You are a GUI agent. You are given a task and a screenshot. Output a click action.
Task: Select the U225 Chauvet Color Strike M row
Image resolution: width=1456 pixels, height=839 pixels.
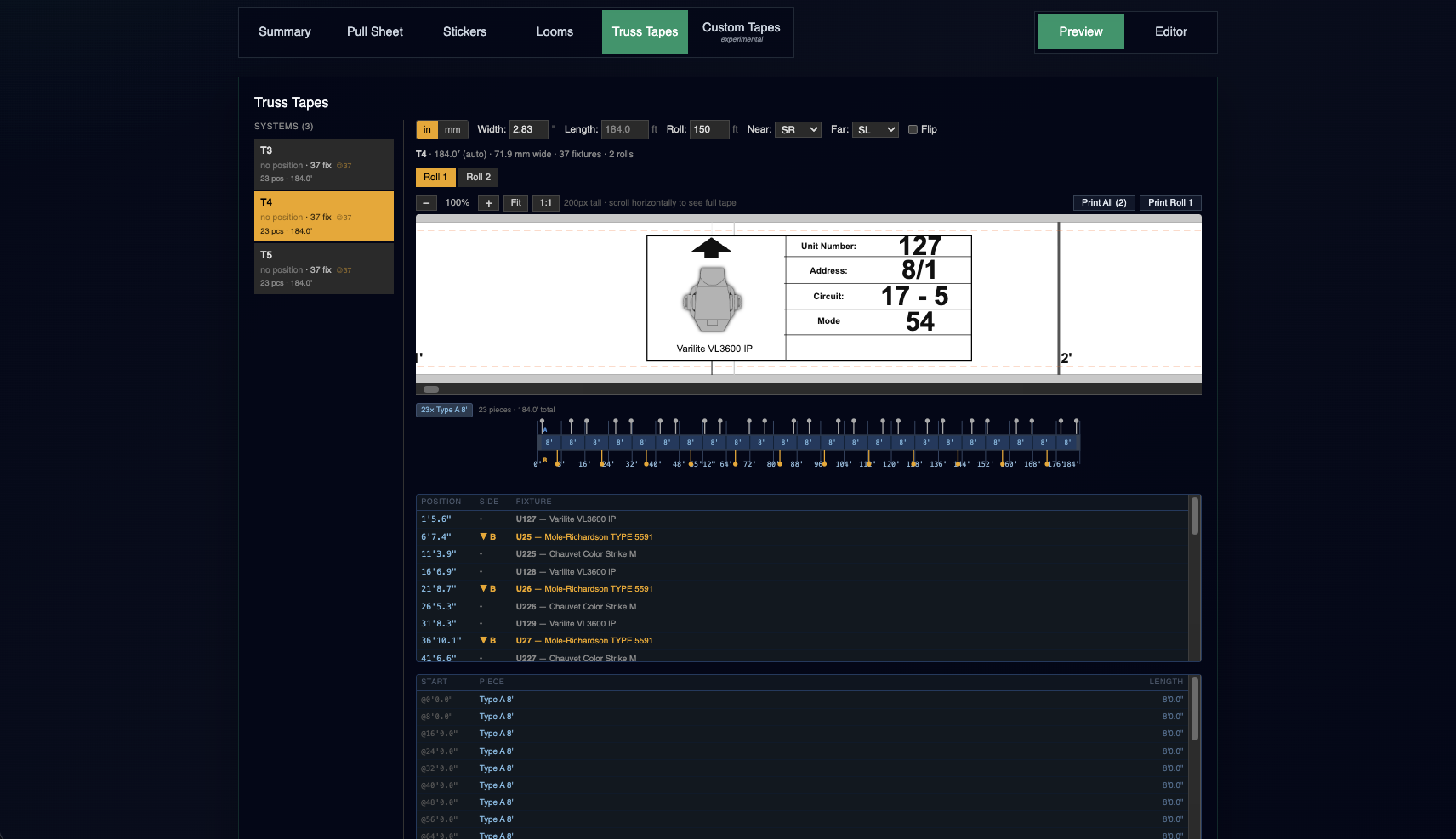coord(802,553)
